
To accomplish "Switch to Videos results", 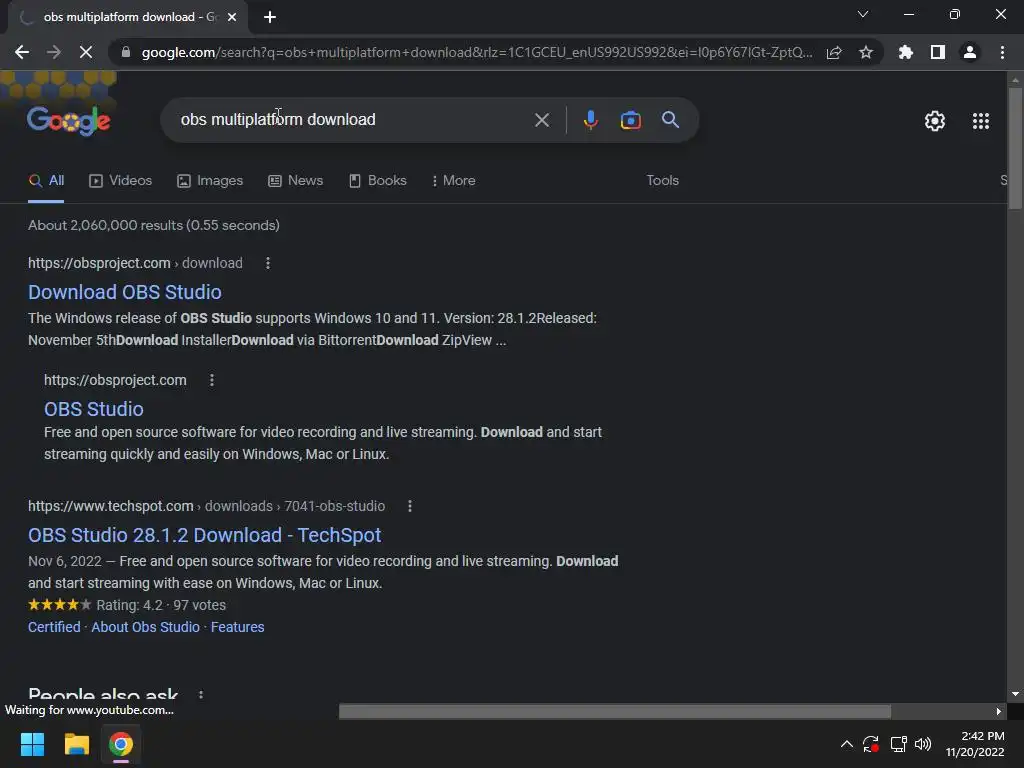I will 120,181.
